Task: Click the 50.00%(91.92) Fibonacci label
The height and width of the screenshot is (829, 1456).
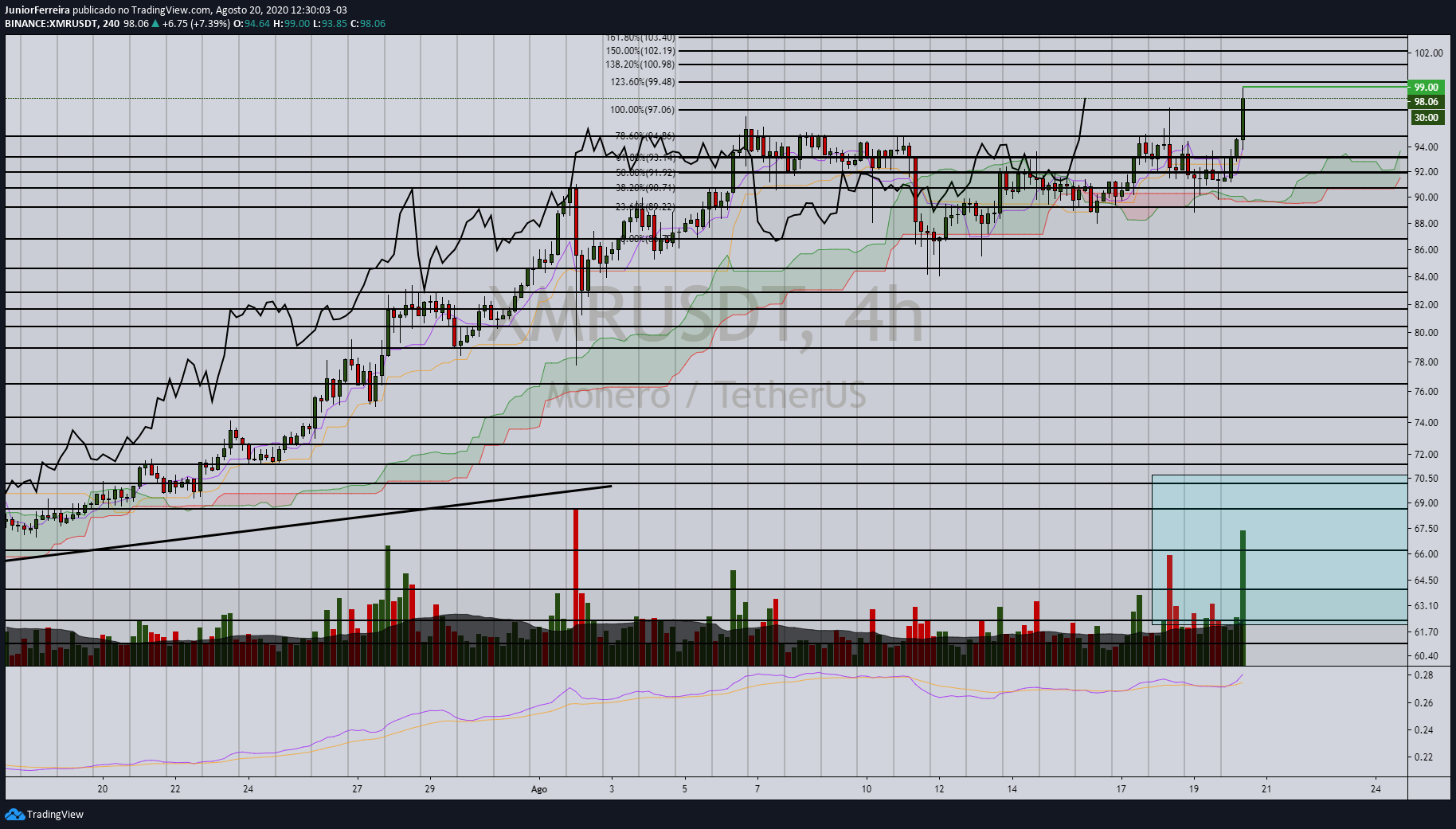Action: (645, 172)
